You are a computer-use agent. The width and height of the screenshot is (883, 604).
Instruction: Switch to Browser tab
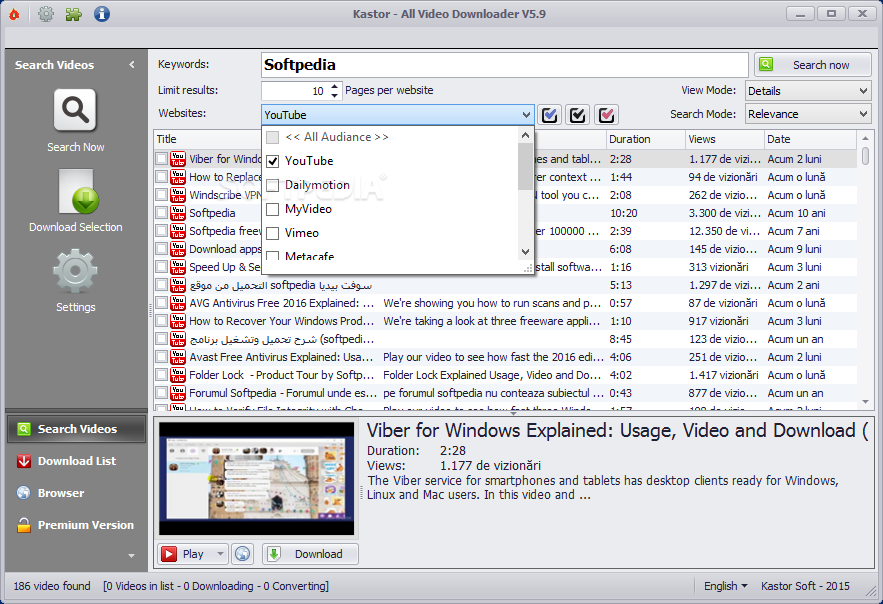click(x=77, y=493)
